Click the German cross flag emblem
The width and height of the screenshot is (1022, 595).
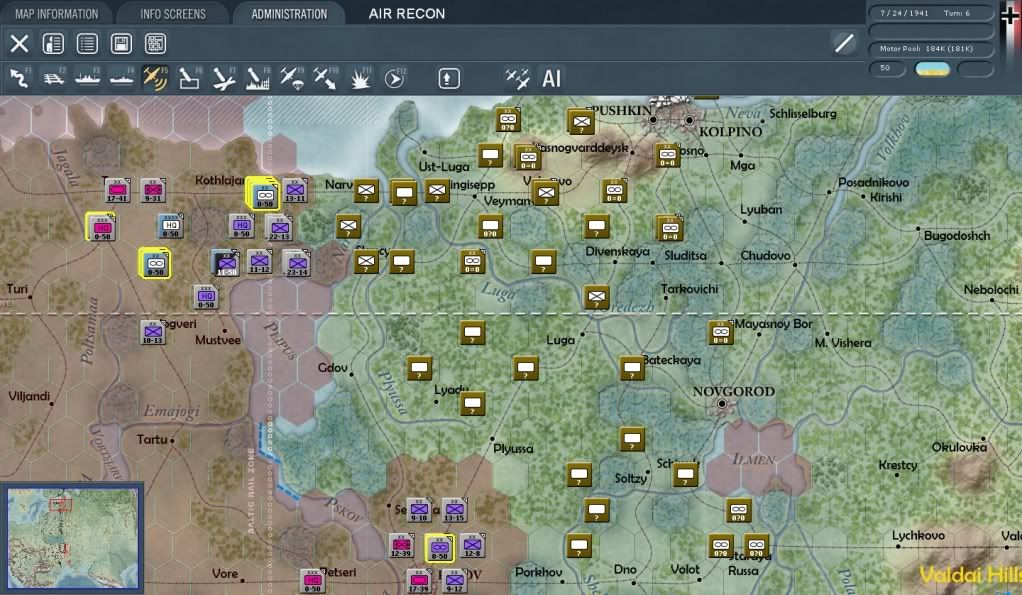coord(1009,16)
